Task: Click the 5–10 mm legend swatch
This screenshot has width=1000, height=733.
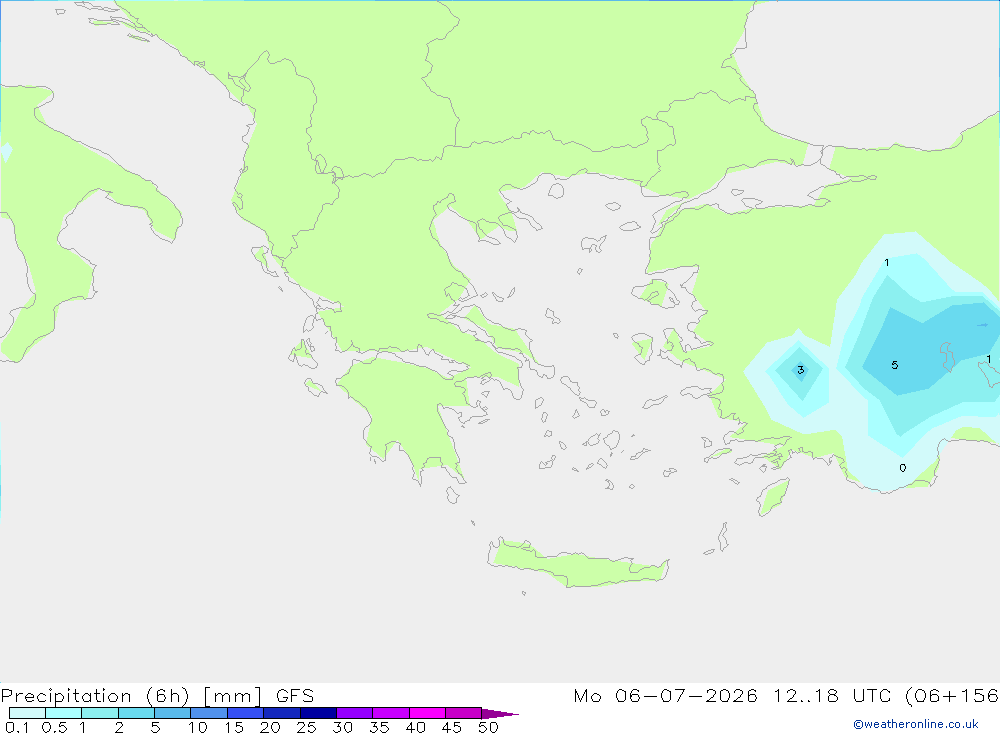Action: point(173,713)
